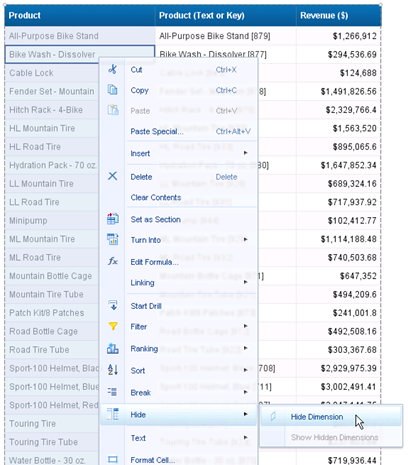
Task: Click the $719,936.44 revenue value
Action: [x=352, y=460]
